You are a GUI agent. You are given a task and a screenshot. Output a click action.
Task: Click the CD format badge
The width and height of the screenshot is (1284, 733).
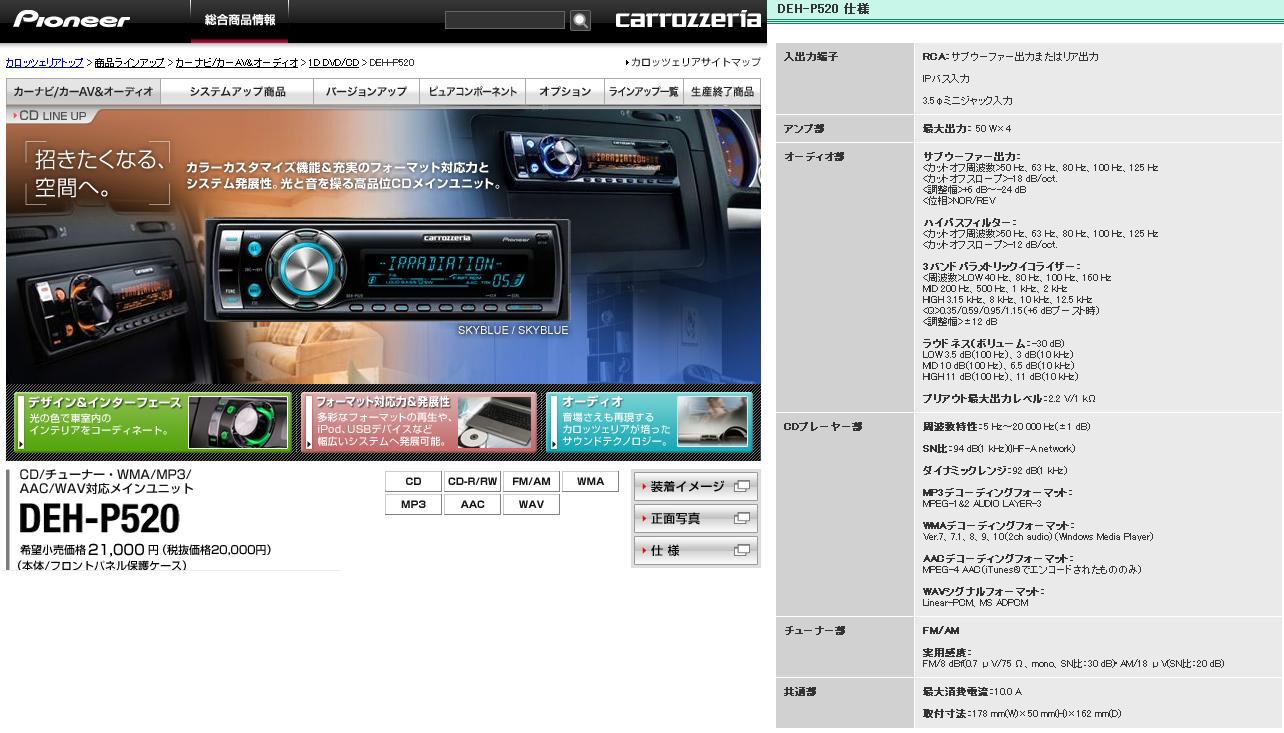pos(413,481)
